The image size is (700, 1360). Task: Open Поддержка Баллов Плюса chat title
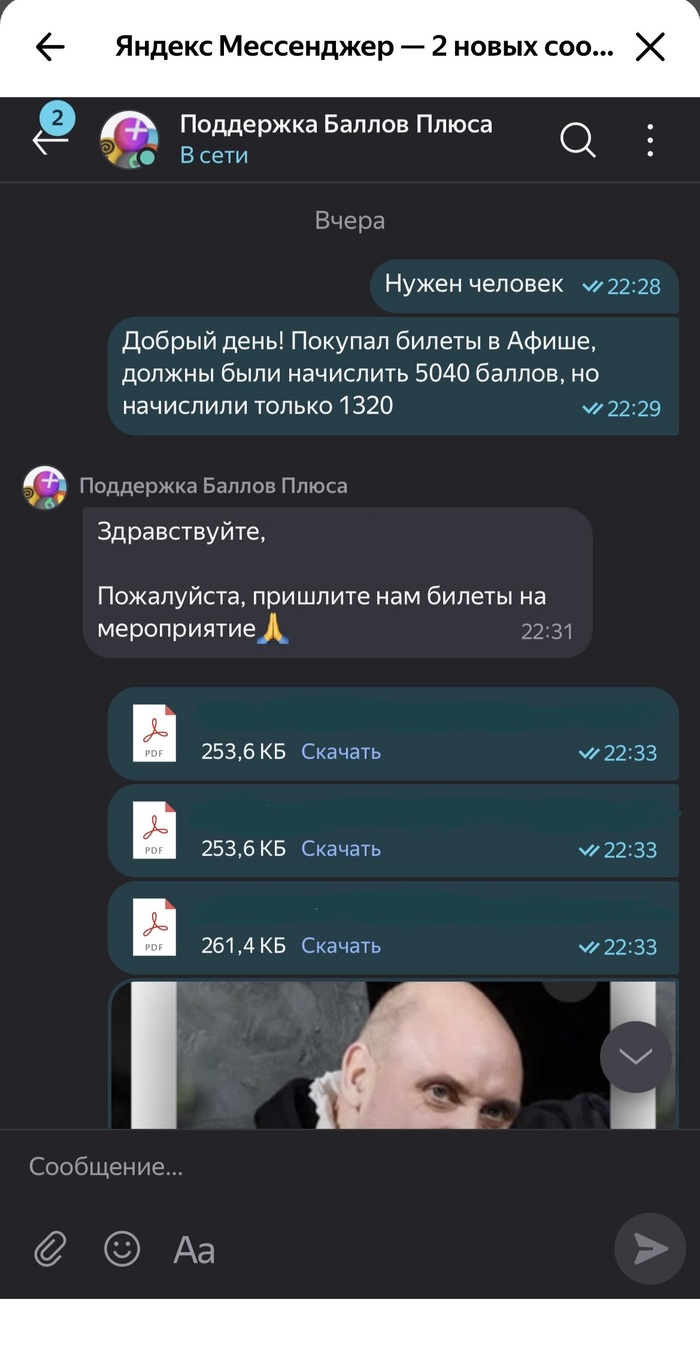(x=336, y=124)
